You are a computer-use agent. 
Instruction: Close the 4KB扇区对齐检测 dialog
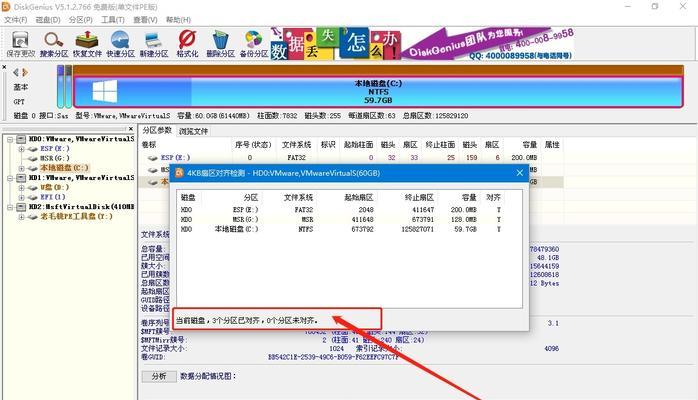518,173
